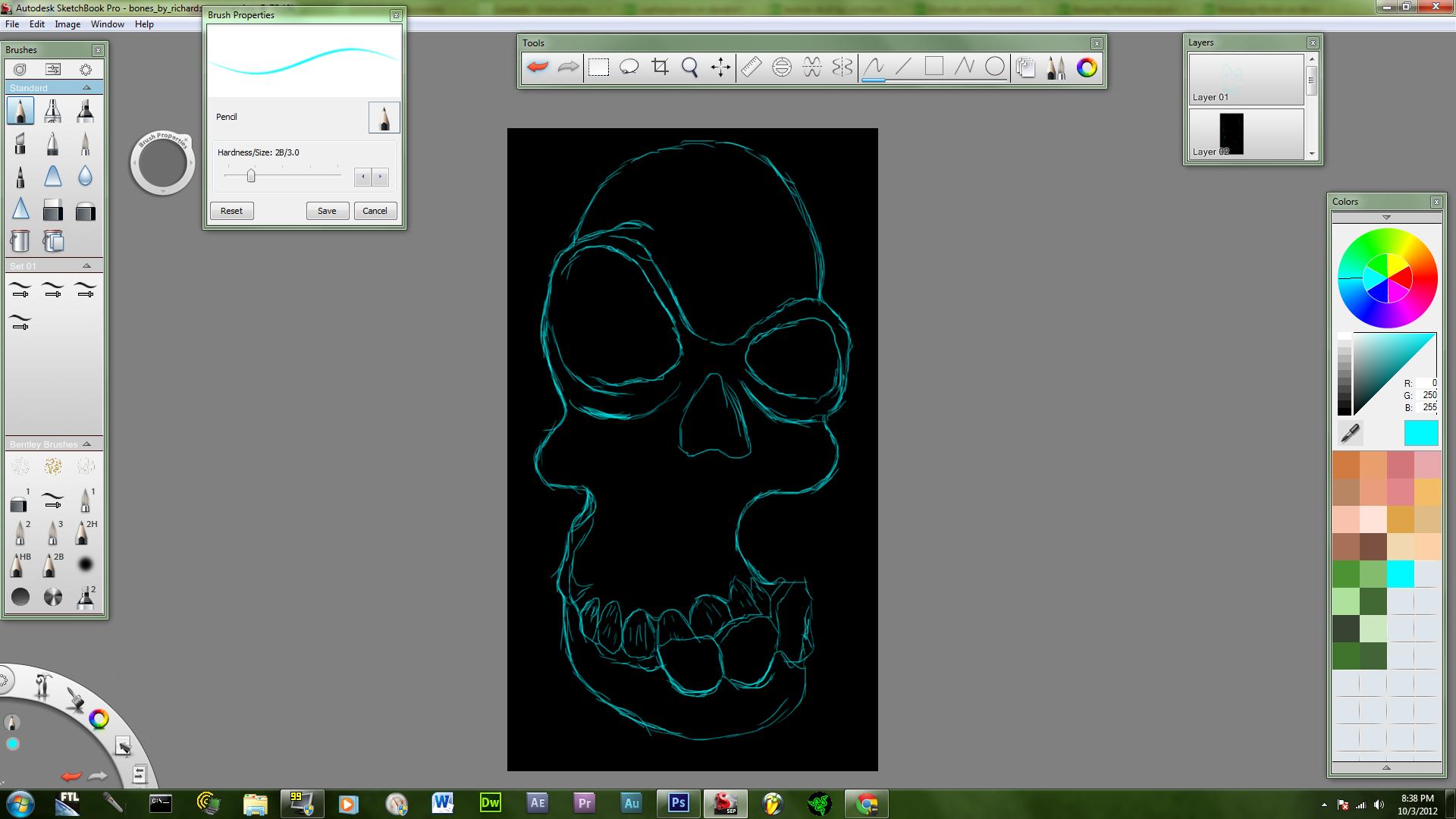Select Layer 02 thumbnail
The image size is (1456, 819).
click(1246, 133)
